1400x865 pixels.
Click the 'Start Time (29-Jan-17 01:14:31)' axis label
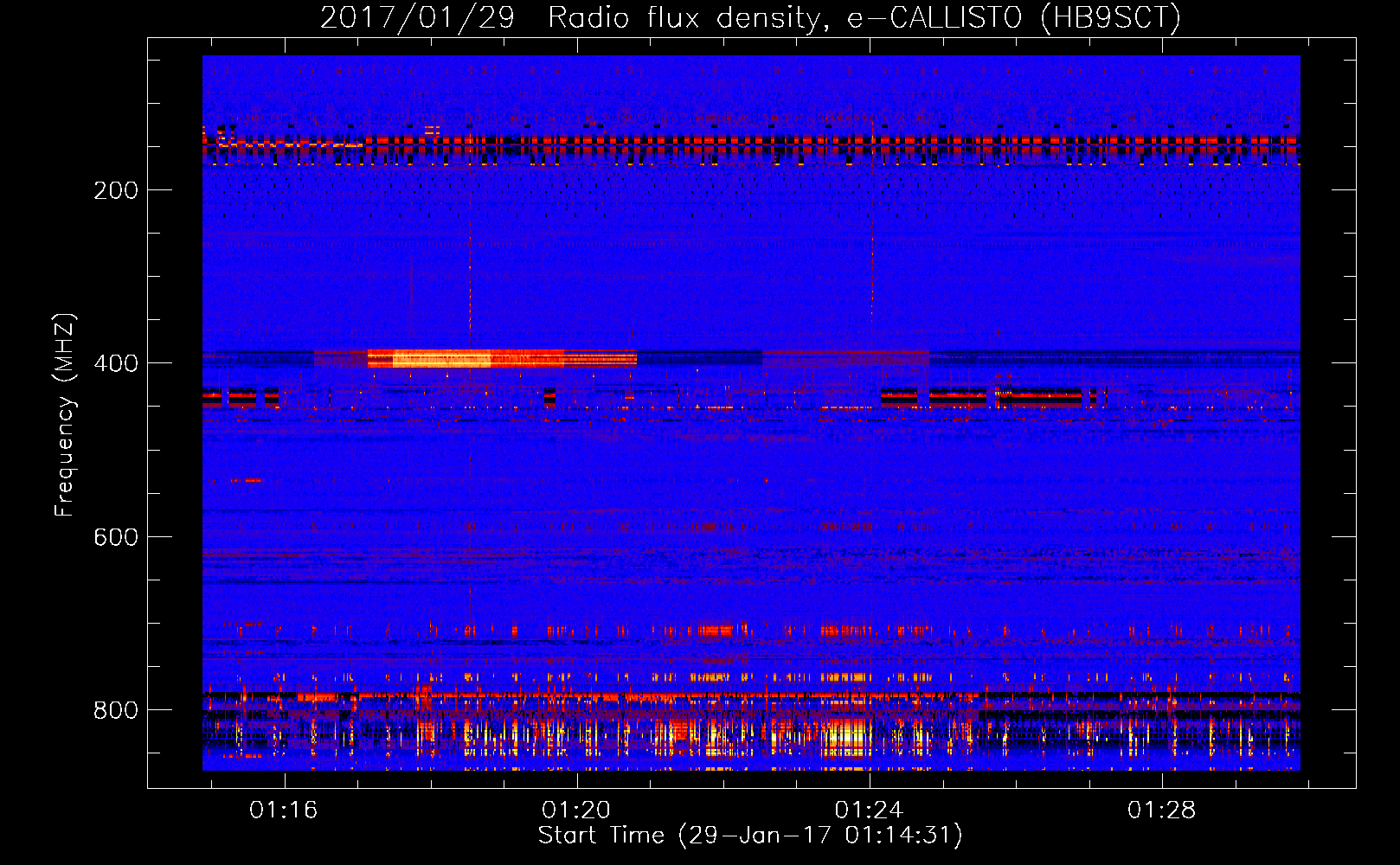pyautogui.click(x=750, y=835)
